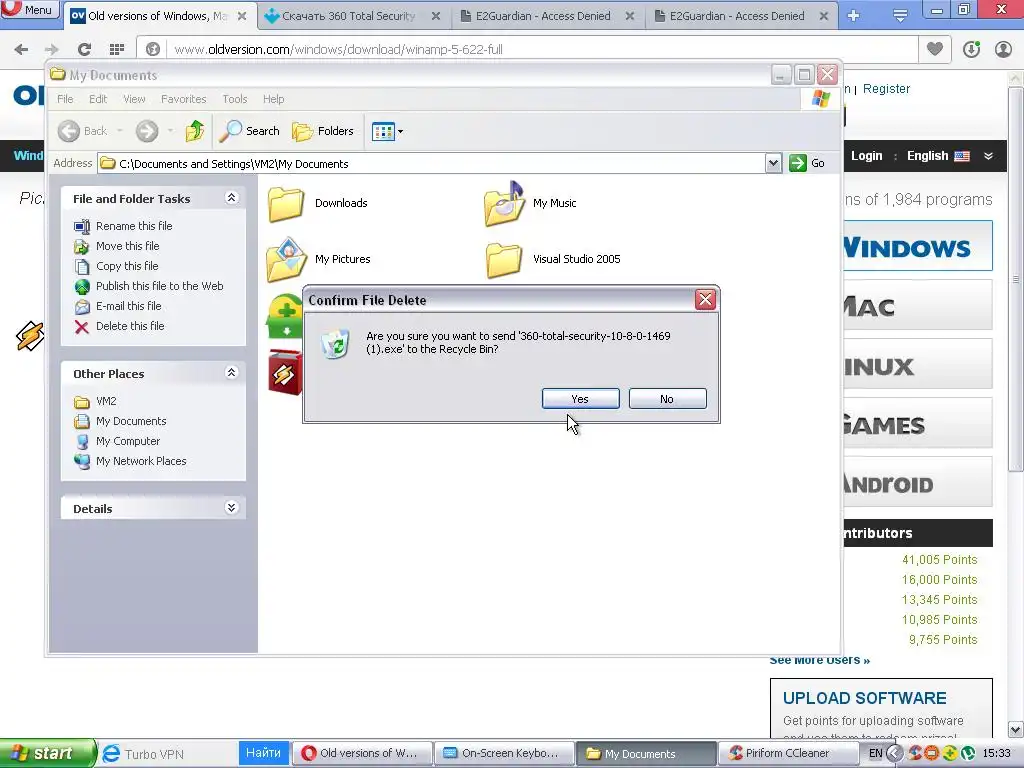
Task: Collapse File and Folder Tasks panel
Action: pyautogui.click(x=231, y=198)
